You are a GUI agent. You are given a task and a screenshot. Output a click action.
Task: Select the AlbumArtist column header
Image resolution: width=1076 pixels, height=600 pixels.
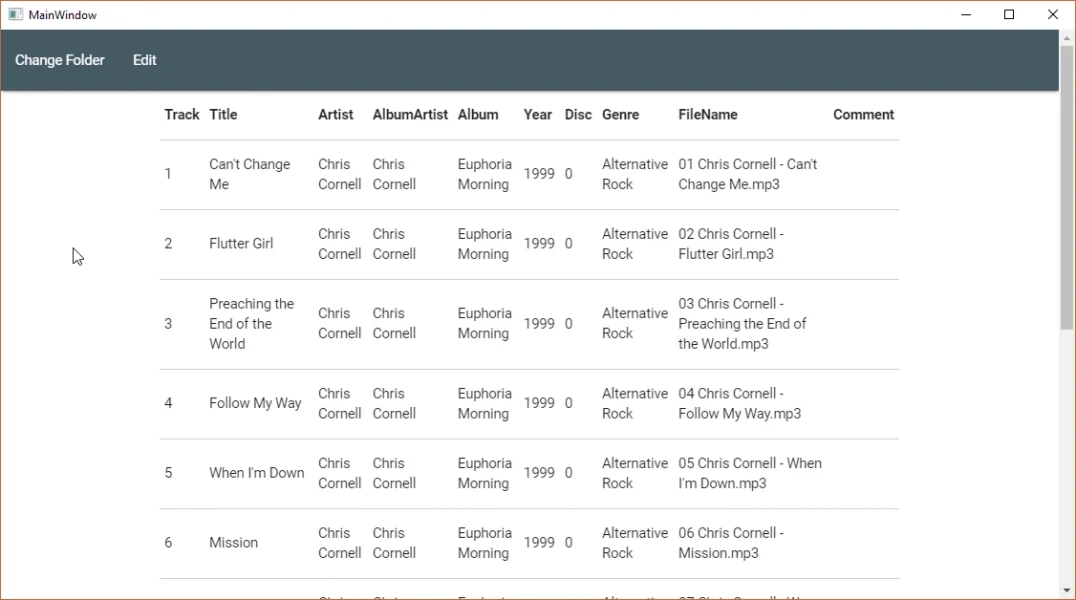point(410,115)
